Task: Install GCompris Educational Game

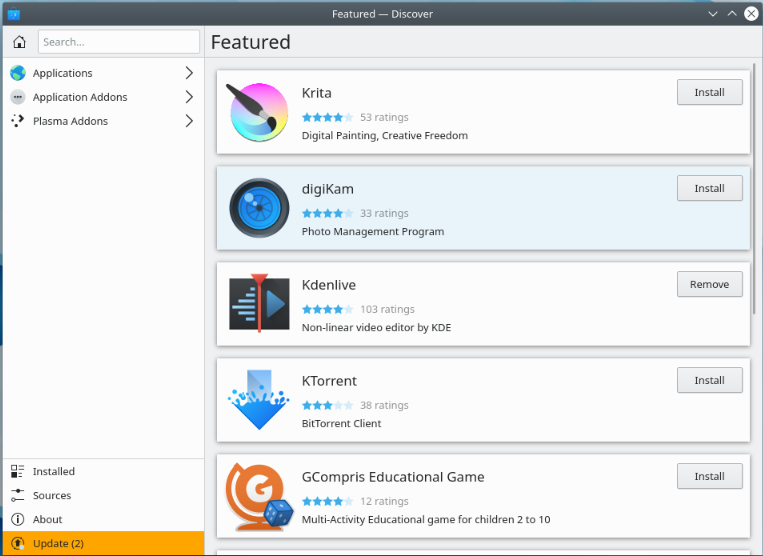Action: pos(709,476)
